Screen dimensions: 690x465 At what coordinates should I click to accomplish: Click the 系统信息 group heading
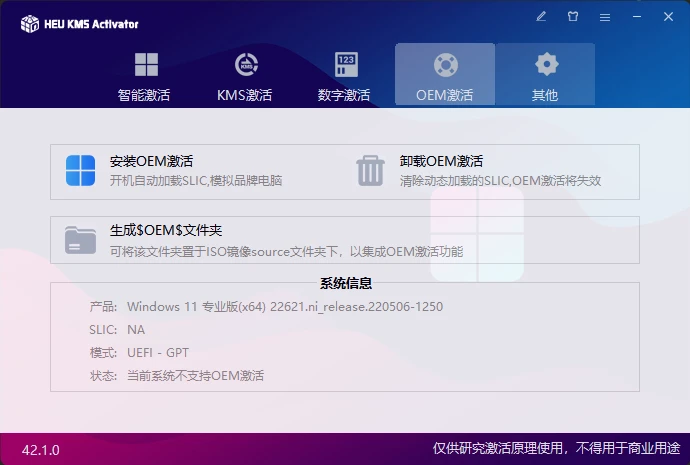346,283
